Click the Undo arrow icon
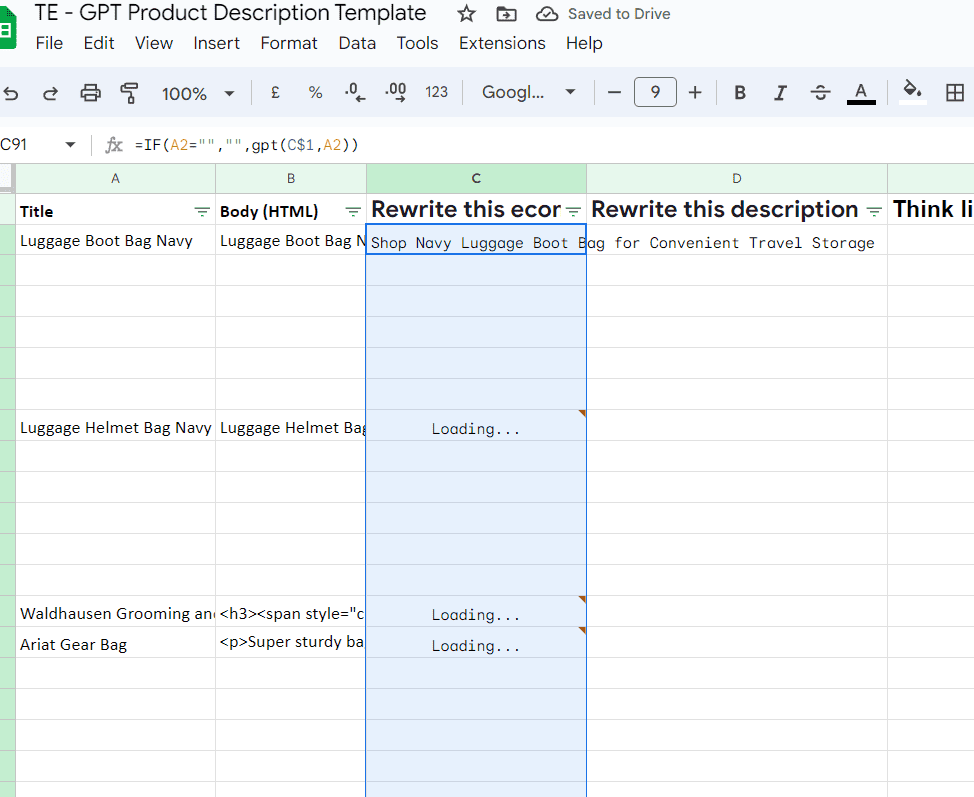The height and width of the screenshot is (797, 974). click(x=11, y=93)
